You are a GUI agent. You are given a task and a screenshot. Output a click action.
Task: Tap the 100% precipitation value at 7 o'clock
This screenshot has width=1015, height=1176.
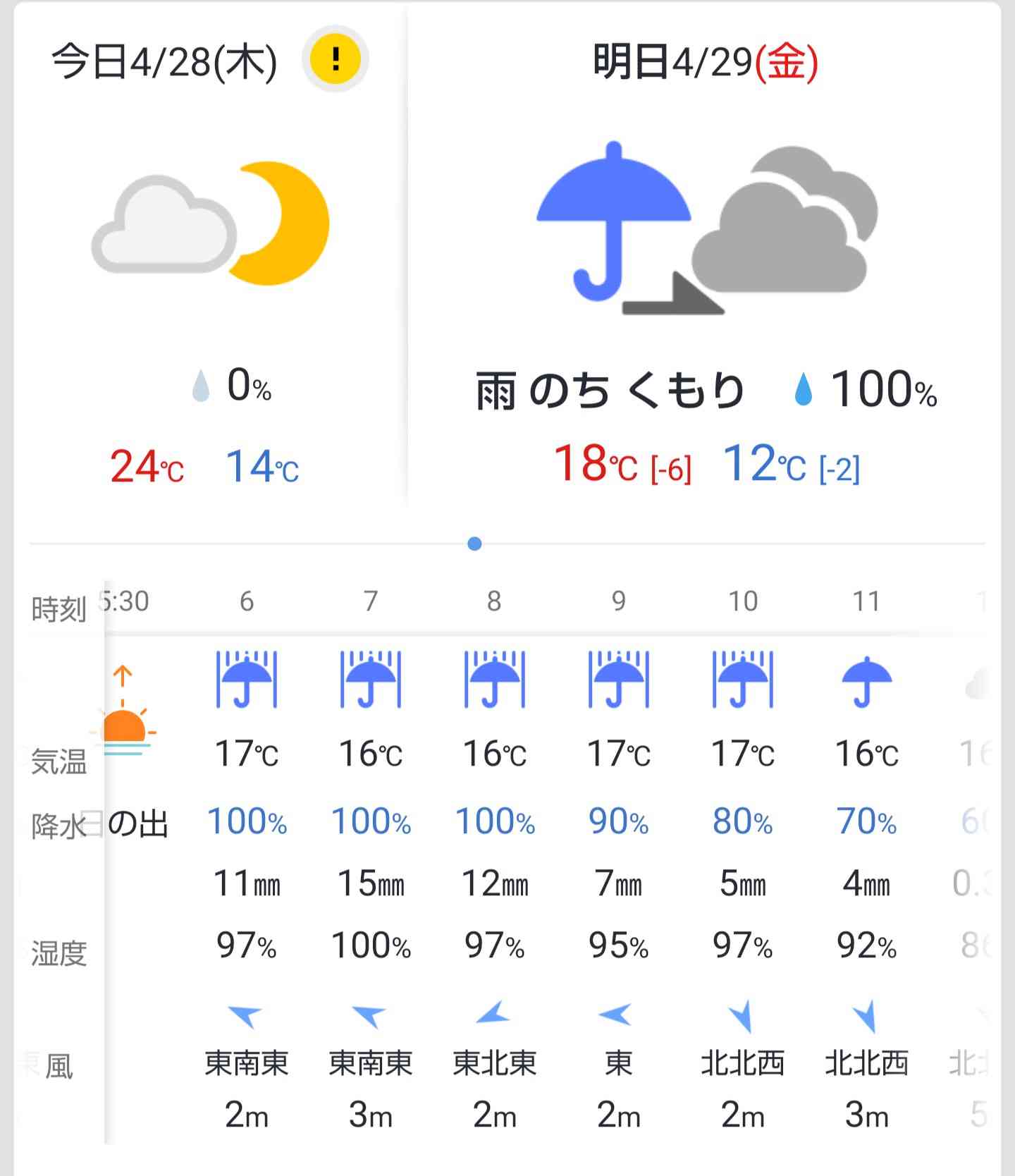(x=371, y=821)
